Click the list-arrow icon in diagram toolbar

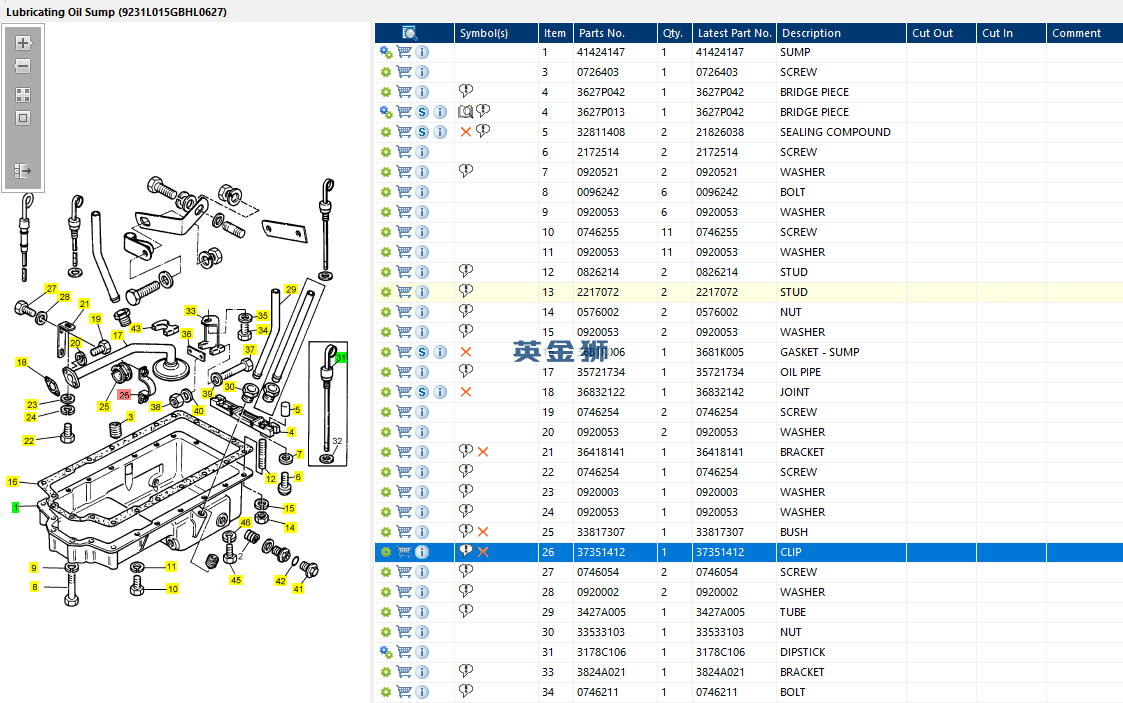coord(23,170)
